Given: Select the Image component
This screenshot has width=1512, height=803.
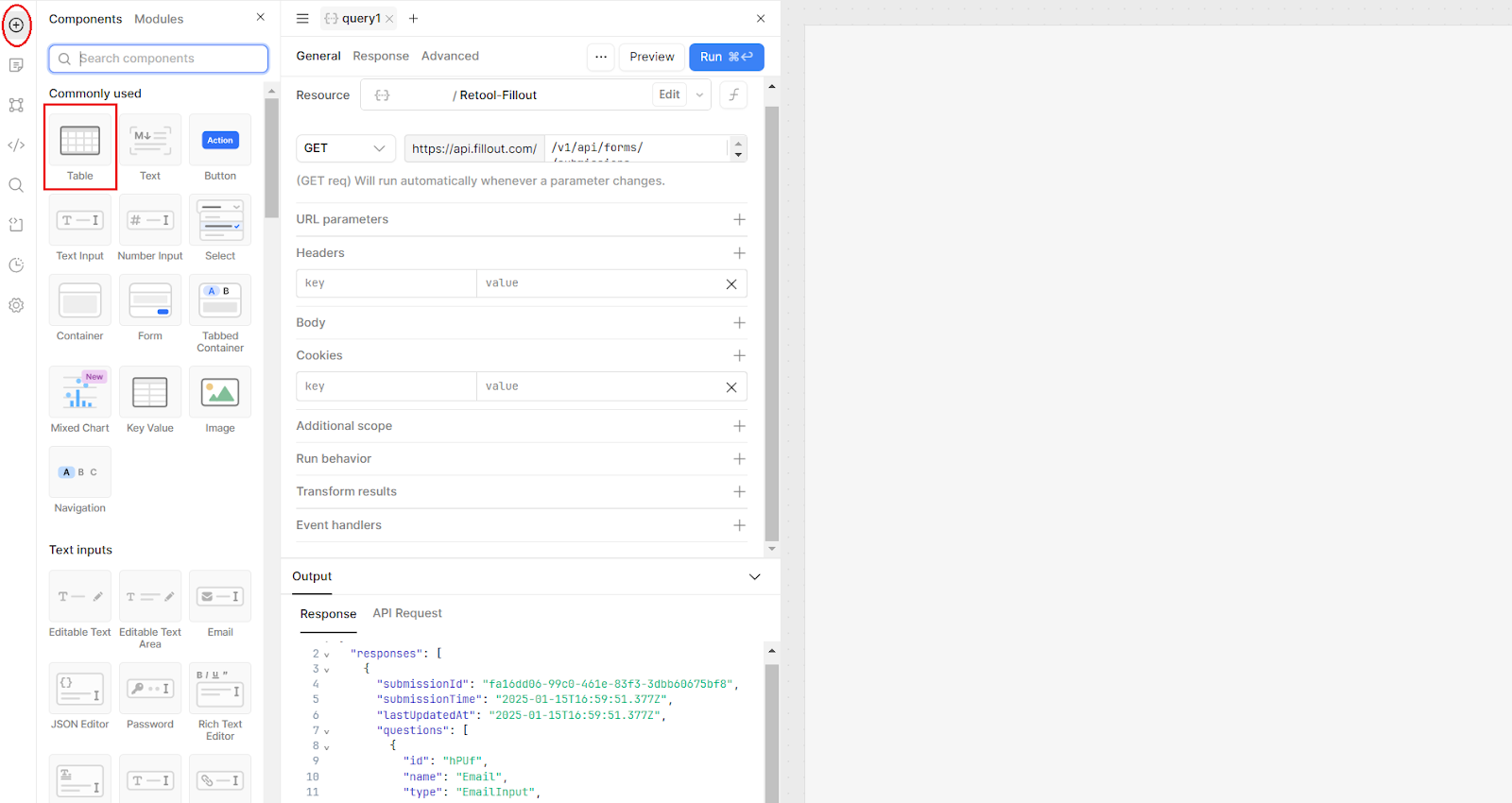Looking at the screenshot, I should [220, 401].
